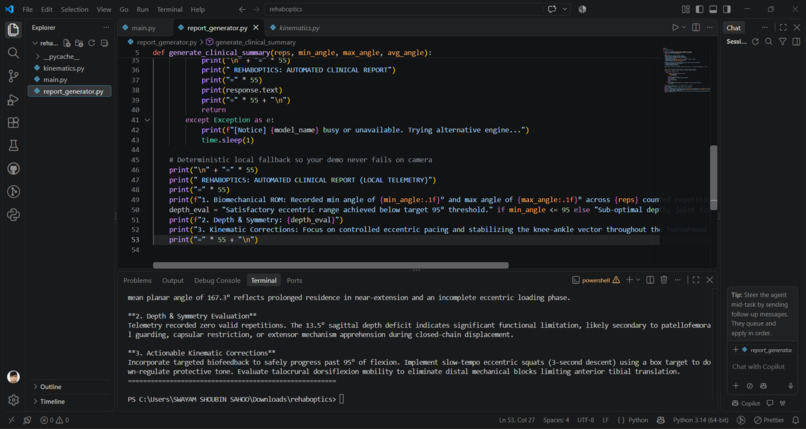Screen dimensions: 806x429
Task: Switch to the Debug Console tab
Action: tap(217, 281)
